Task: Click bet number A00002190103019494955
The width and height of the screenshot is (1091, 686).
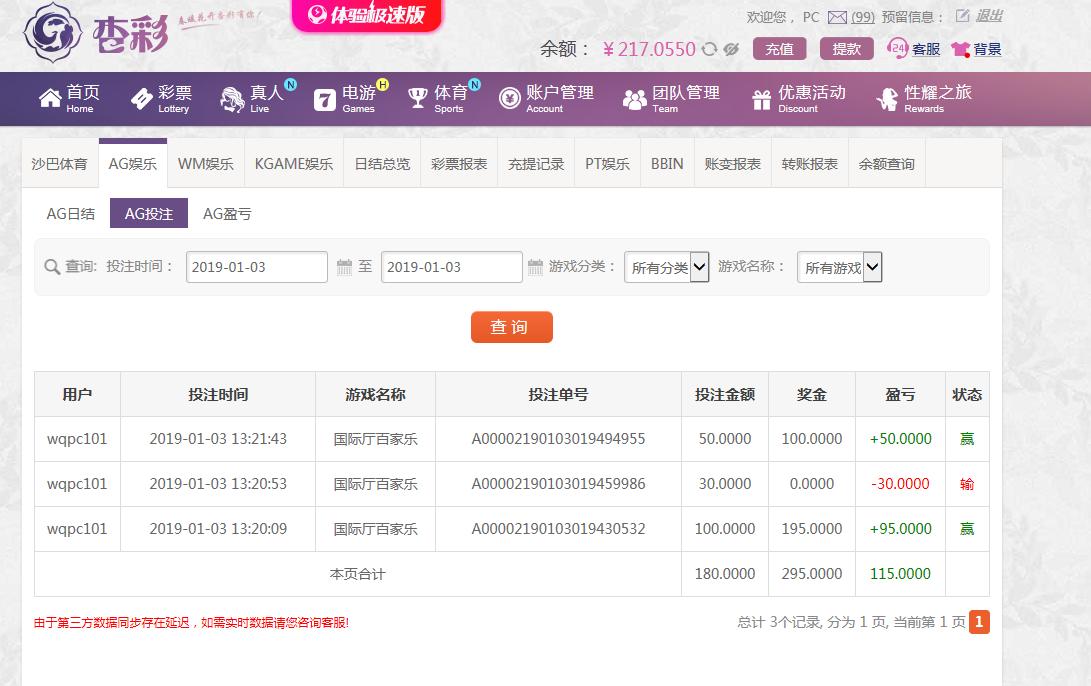Action: click(558, 439)
